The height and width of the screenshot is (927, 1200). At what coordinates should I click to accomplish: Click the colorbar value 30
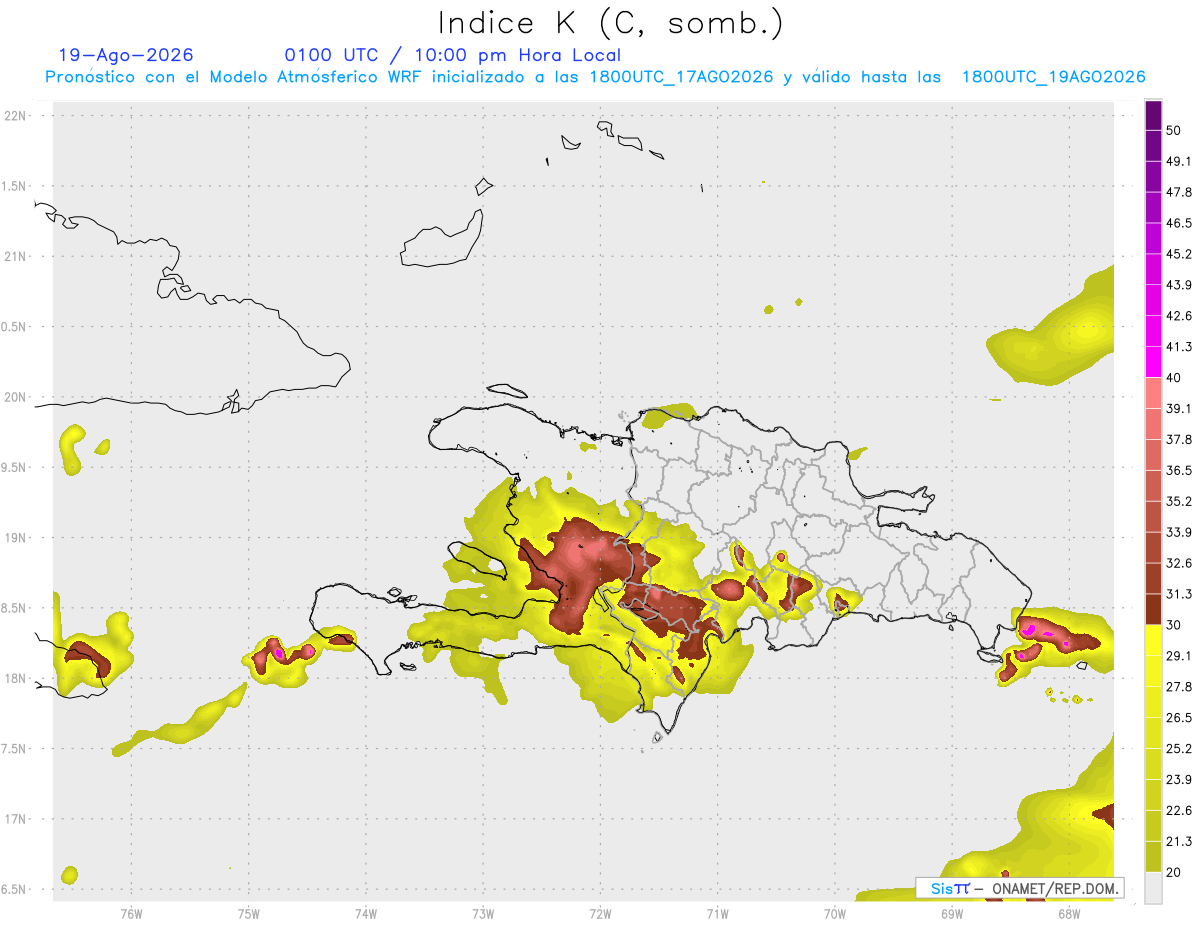[x=1174, y=625]
